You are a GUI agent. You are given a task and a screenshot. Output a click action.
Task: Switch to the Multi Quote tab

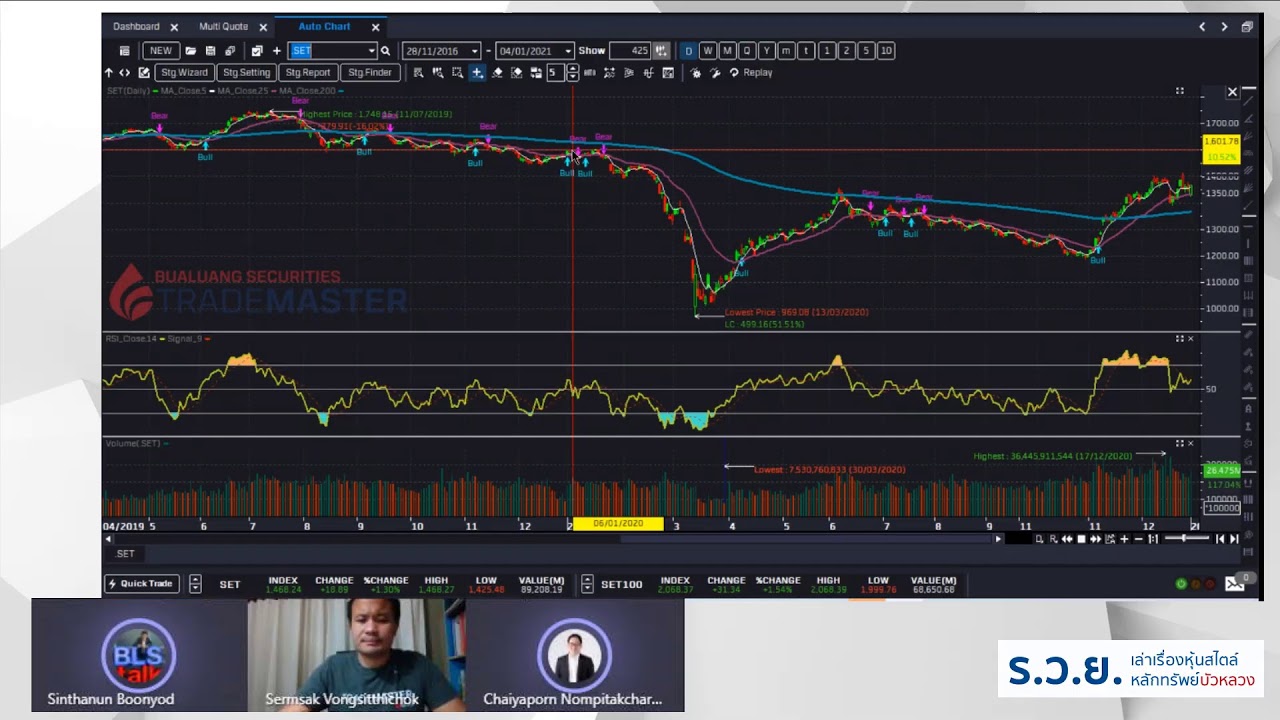(x=223, y=27)
